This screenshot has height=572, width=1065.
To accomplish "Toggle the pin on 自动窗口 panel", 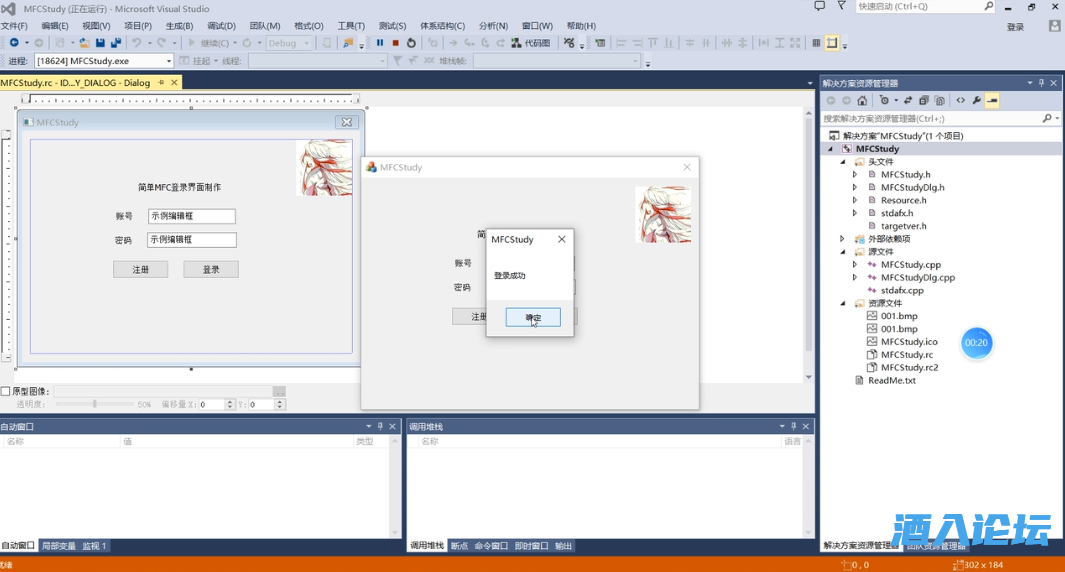I will click(379, 426).
